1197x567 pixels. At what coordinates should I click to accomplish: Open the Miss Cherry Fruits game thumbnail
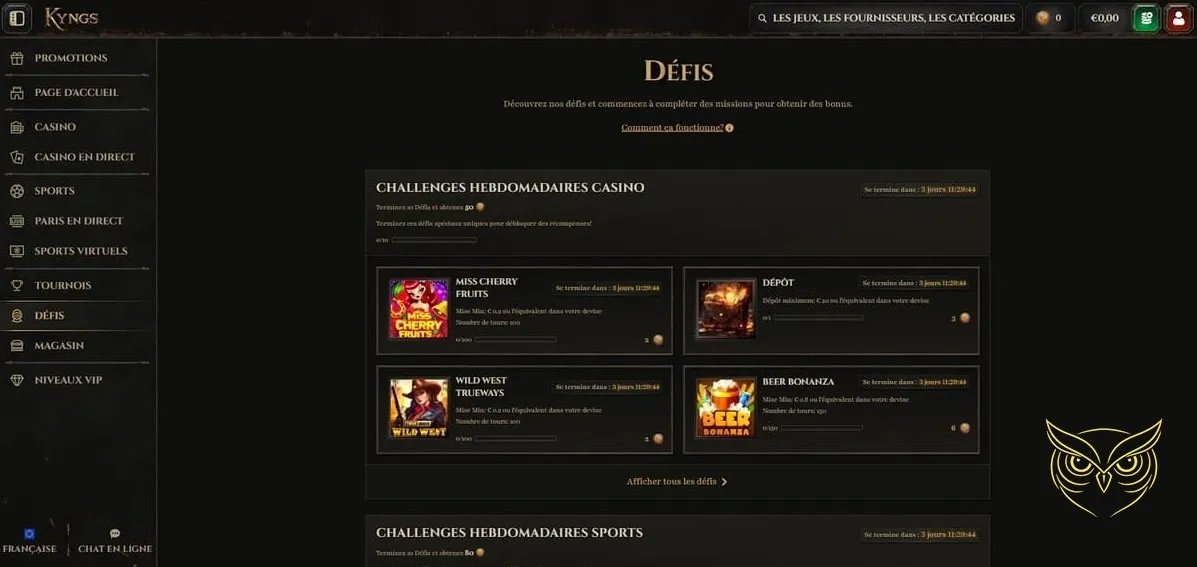pos(418,309)
